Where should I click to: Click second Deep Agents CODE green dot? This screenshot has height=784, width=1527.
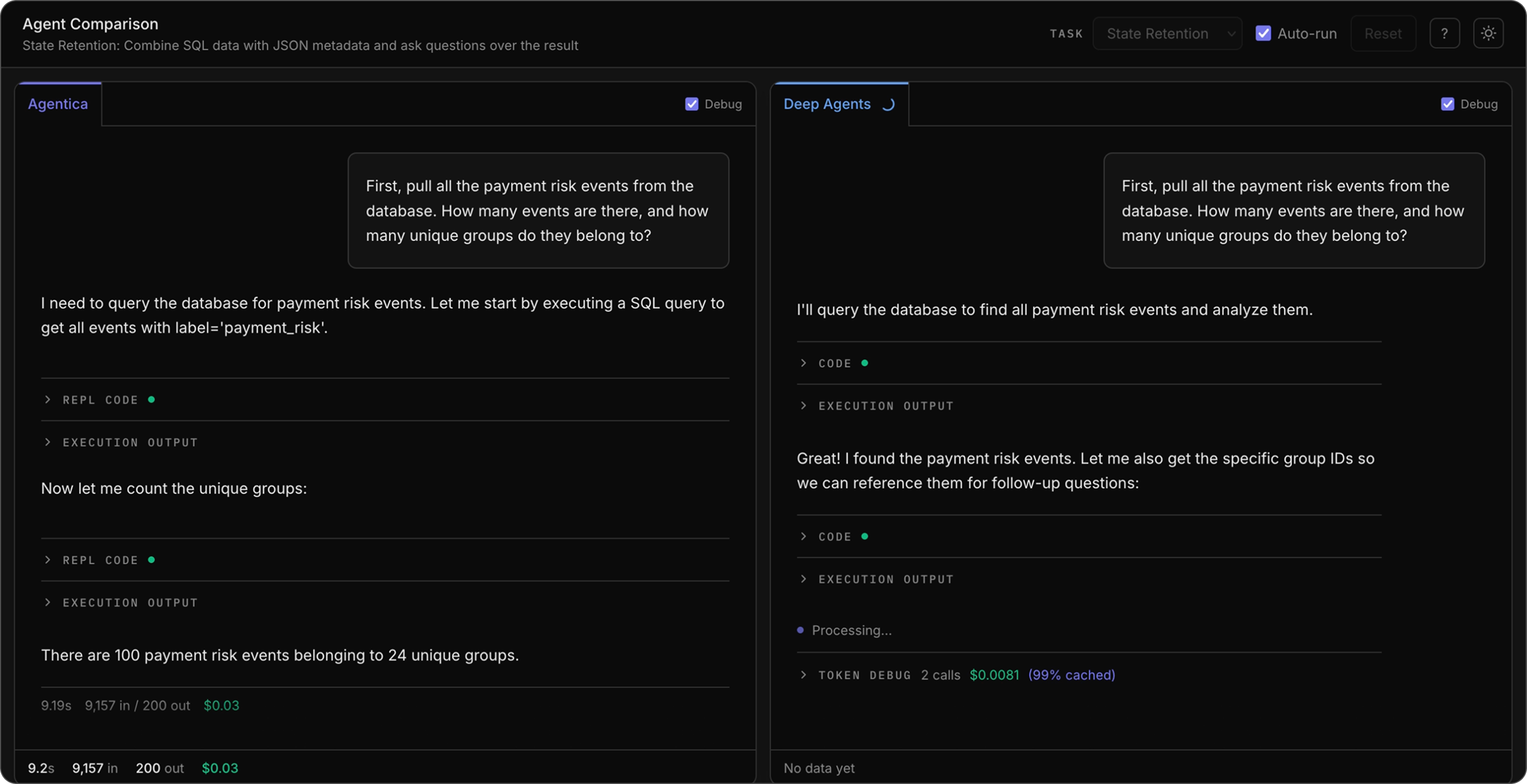865,536
